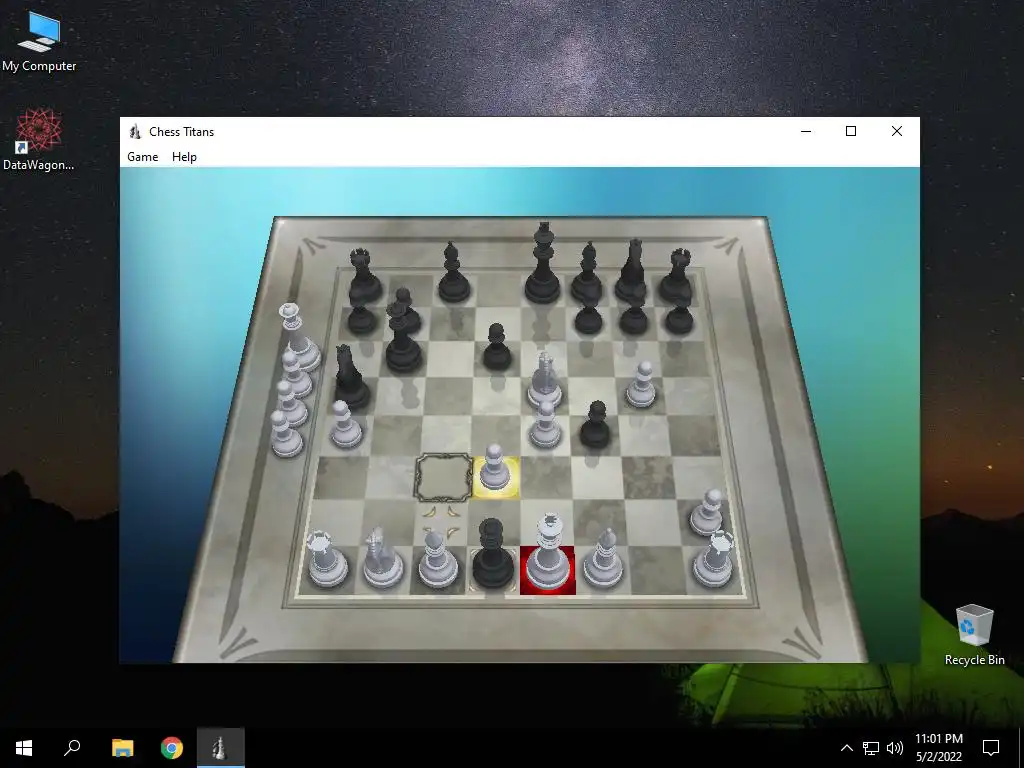
Task: Select the white king on the red square
Action: 549,554
